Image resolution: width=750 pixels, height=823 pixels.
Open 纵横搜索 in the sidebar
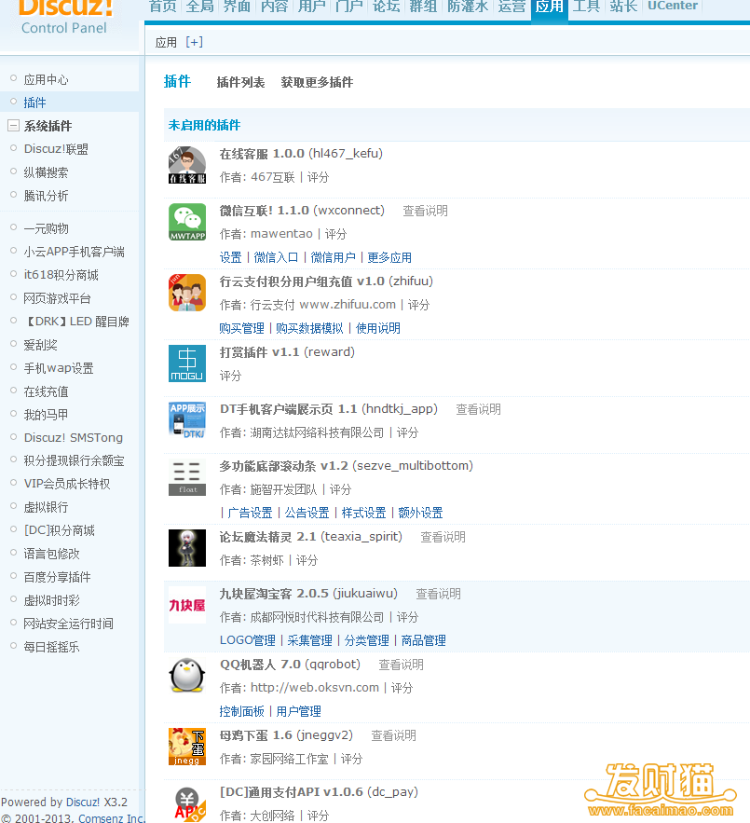point(46,172)
